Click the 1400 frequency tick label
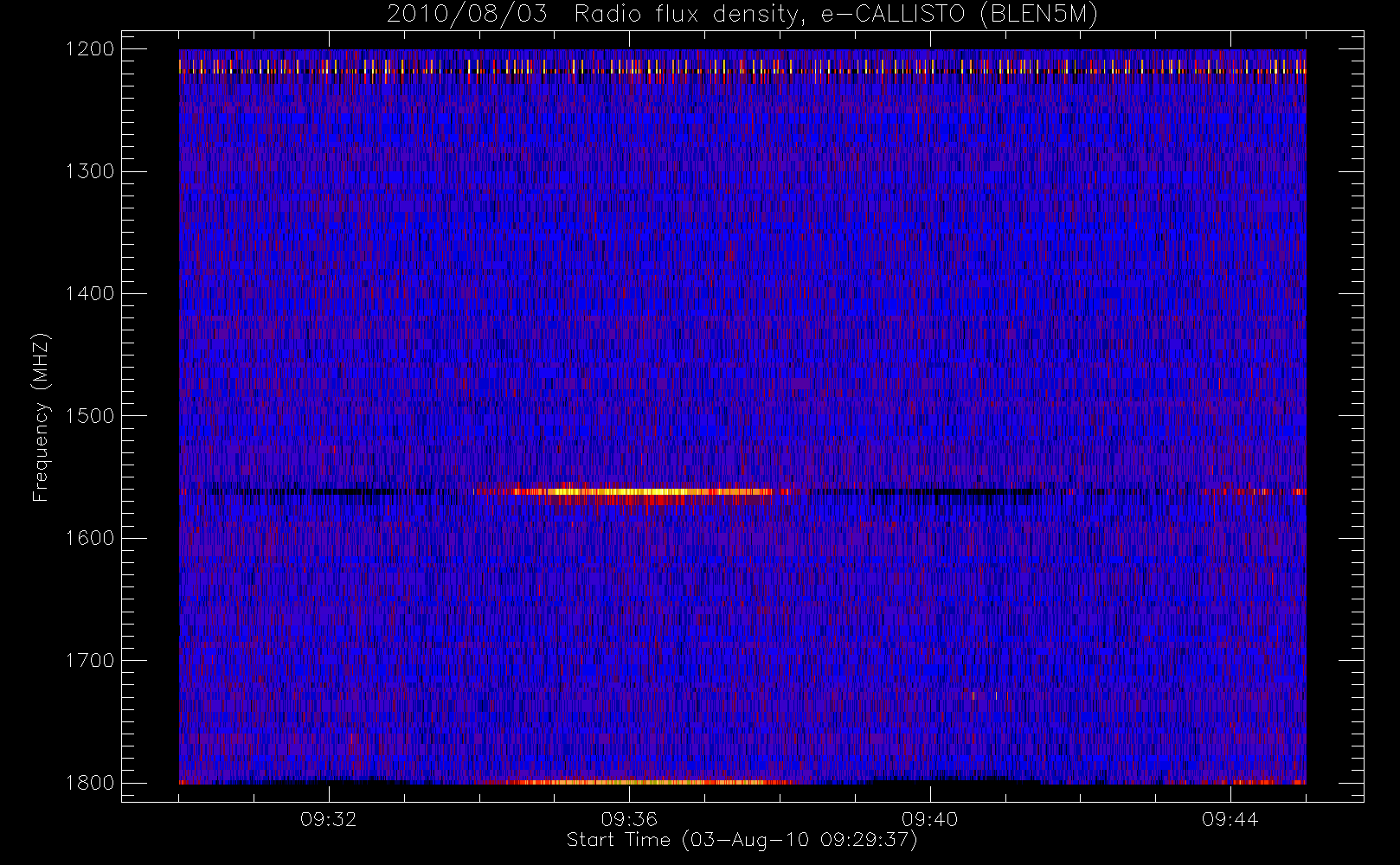1400x865 pixels. pyautogui.click(x=90, y=293)
